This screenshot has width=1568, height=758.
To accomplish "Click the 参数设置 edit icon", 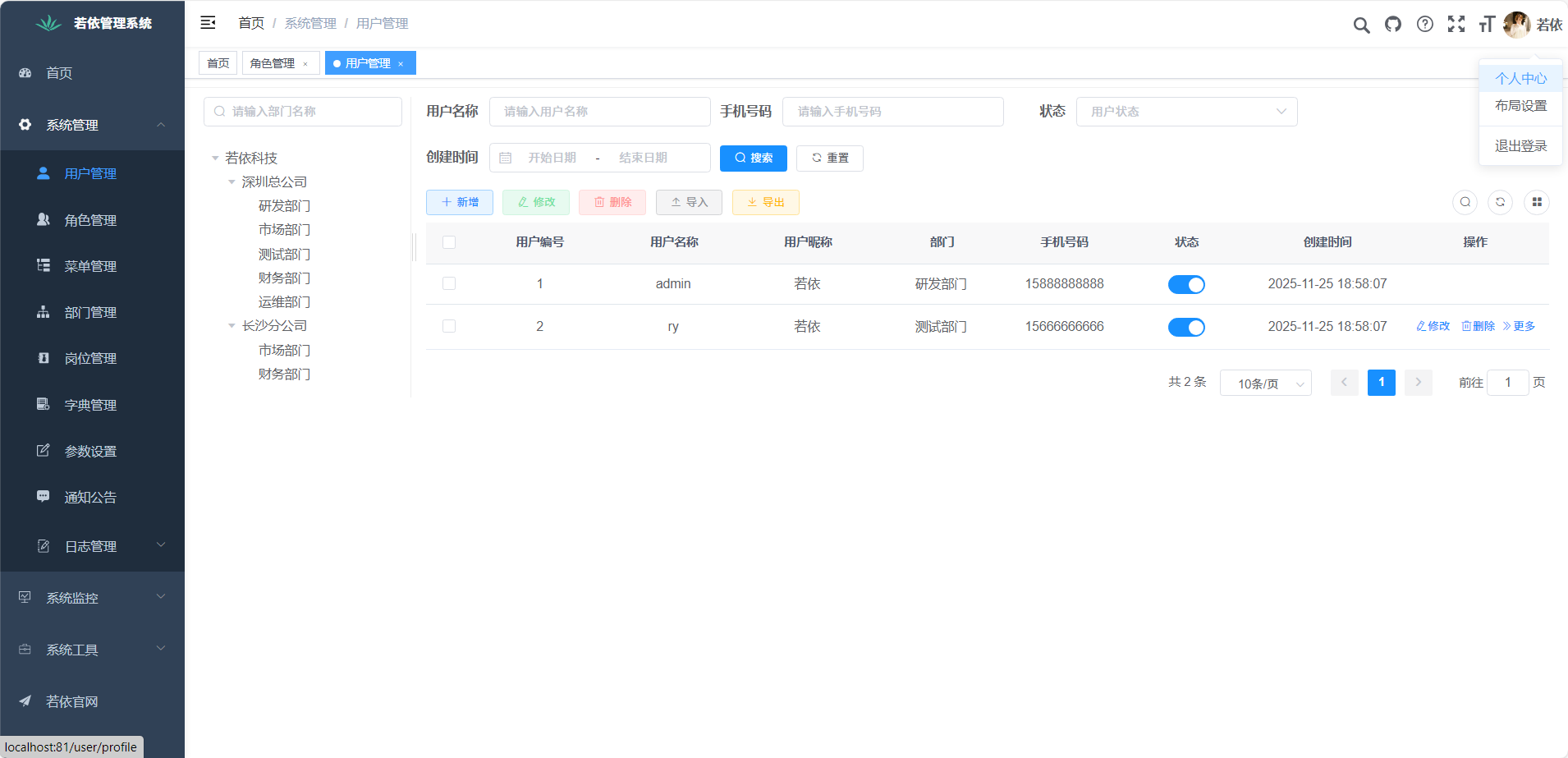I will point(44,450).
